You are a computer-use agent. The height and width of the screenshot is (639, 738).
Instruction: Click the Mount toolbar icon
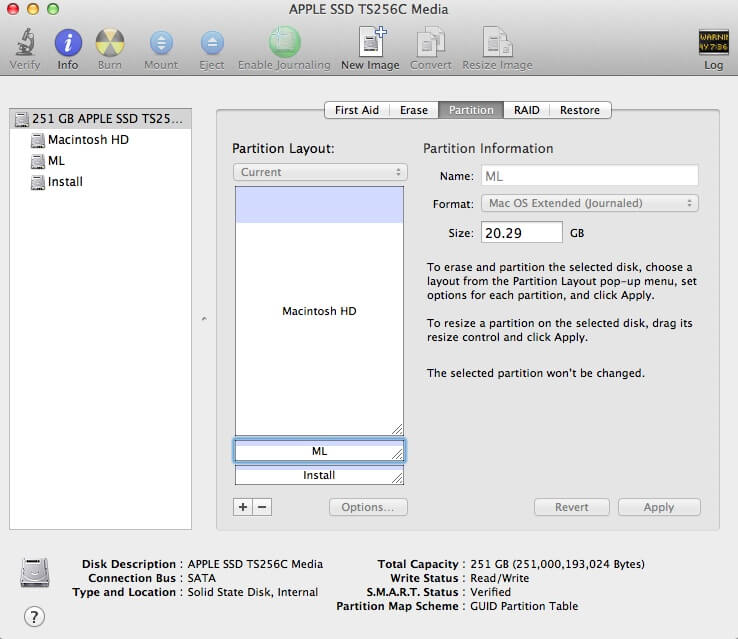(161, 43)
